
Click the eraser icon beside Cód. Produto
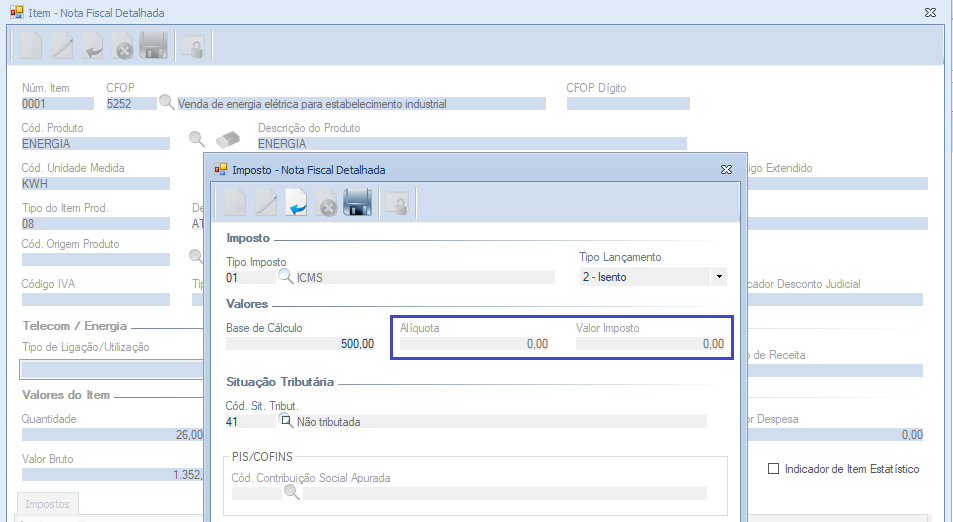[229, 138]
